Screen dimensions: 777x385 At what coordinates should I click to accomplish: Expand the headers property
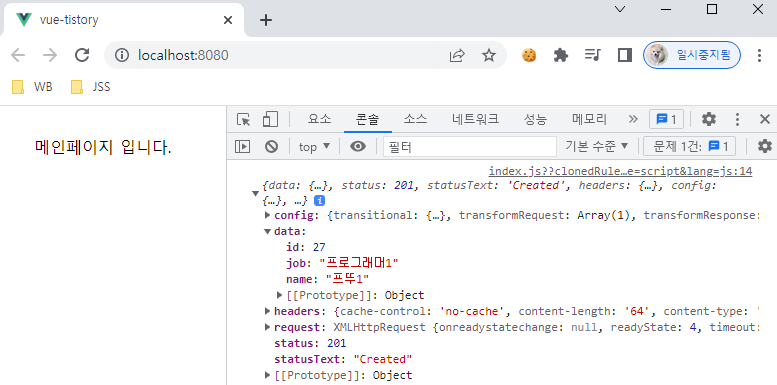click(268, 311)
